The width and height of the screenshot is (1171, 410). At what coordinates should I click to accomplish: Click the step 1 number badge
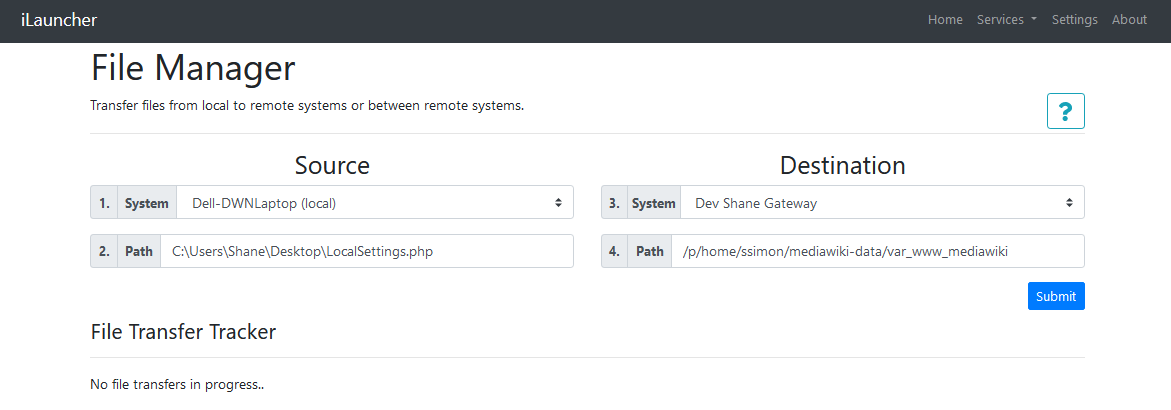click(104, 203)
